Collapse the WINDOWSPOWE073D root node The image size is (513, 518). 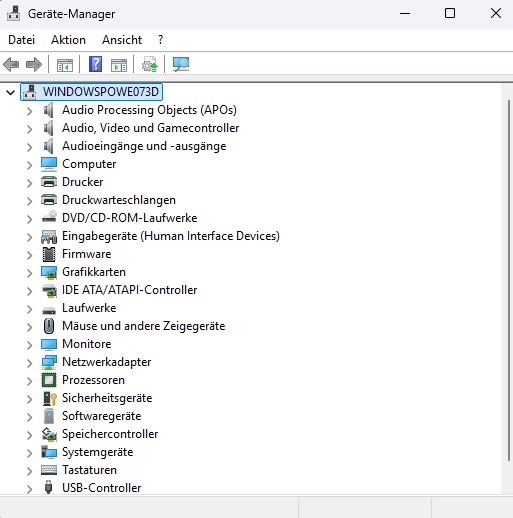[x=11, y=92]
